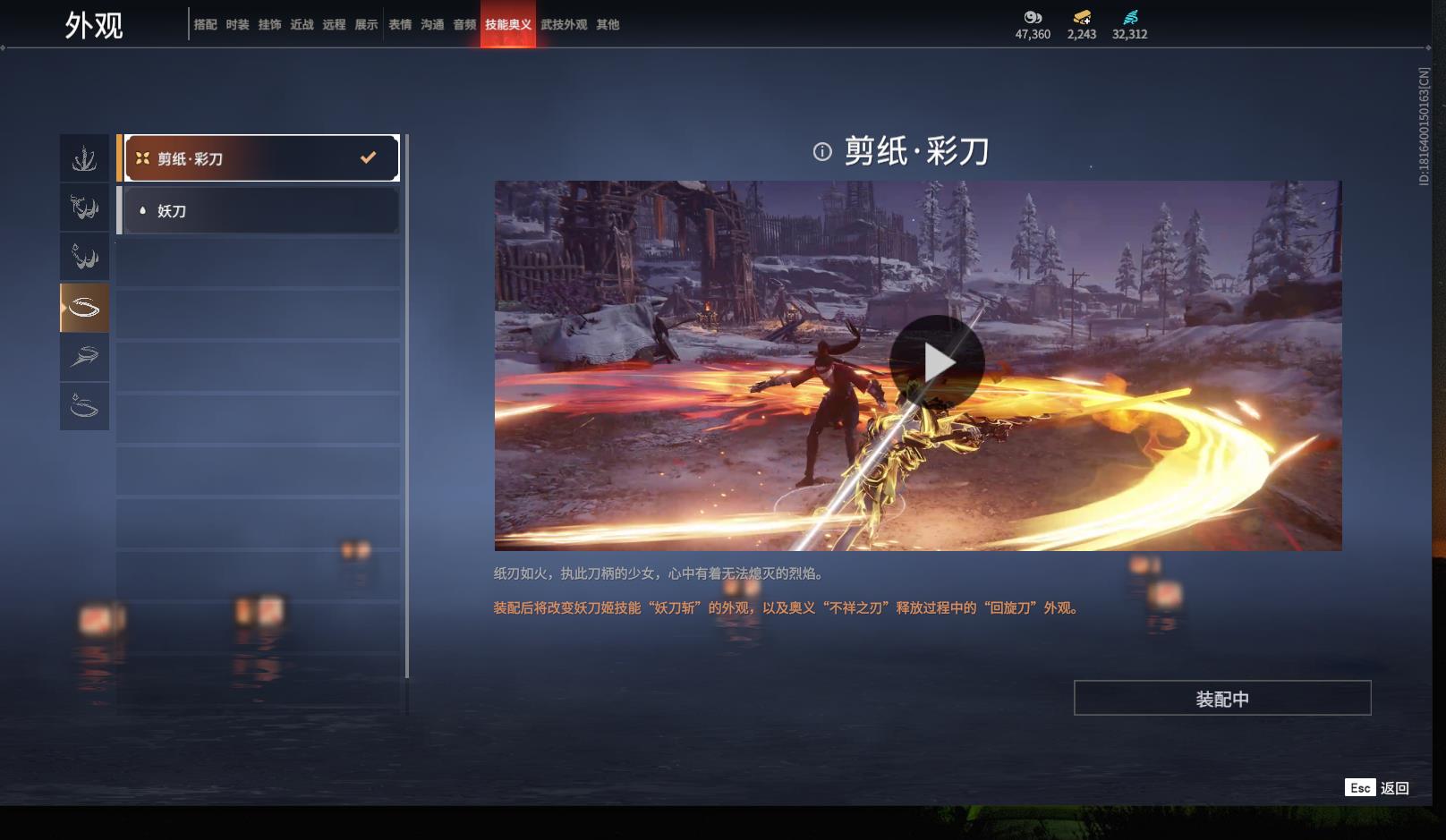Screen dimensions: 1446x840
Task: Select the 剪纸·彩刀 skin entry
Action: [259, 158]
